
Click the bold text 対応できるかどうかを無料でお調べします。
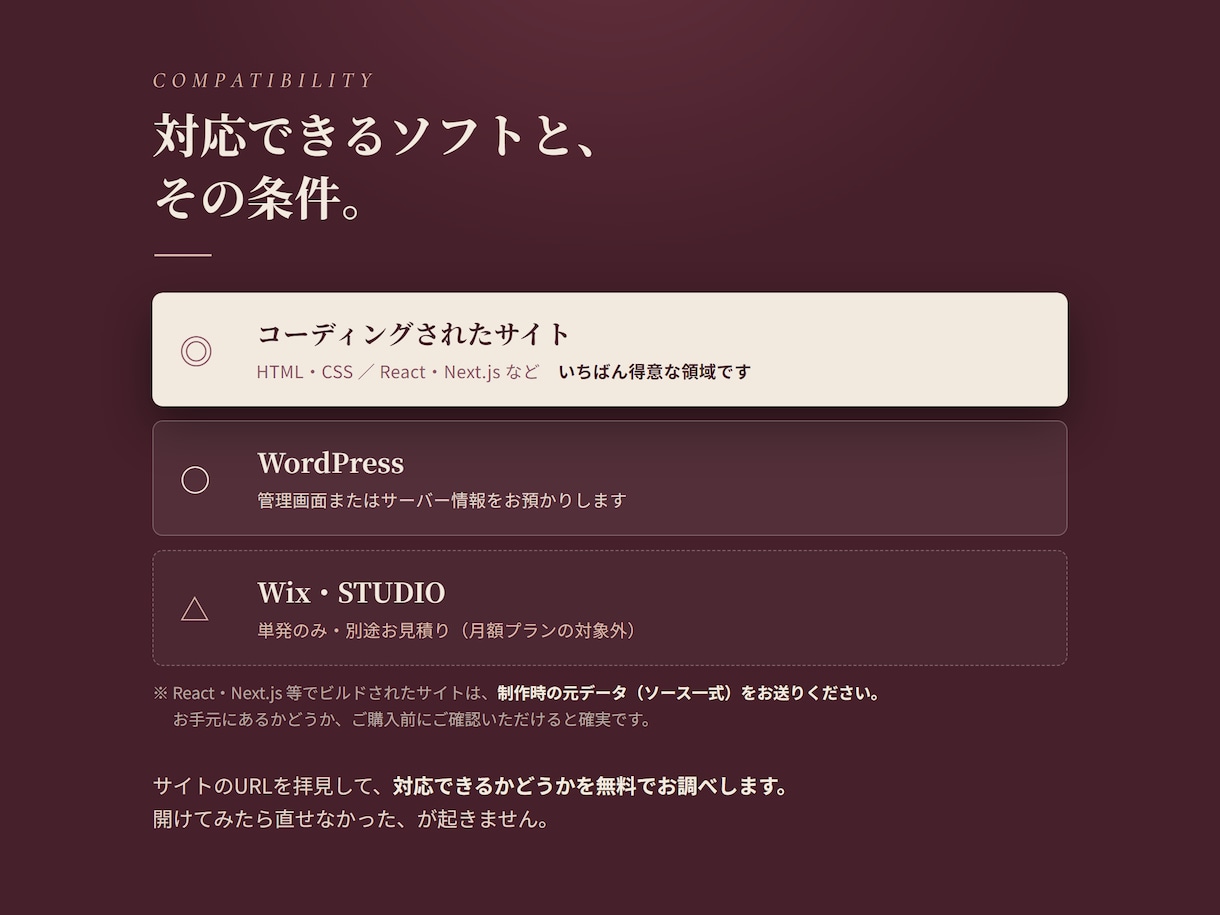click(591, 786)
